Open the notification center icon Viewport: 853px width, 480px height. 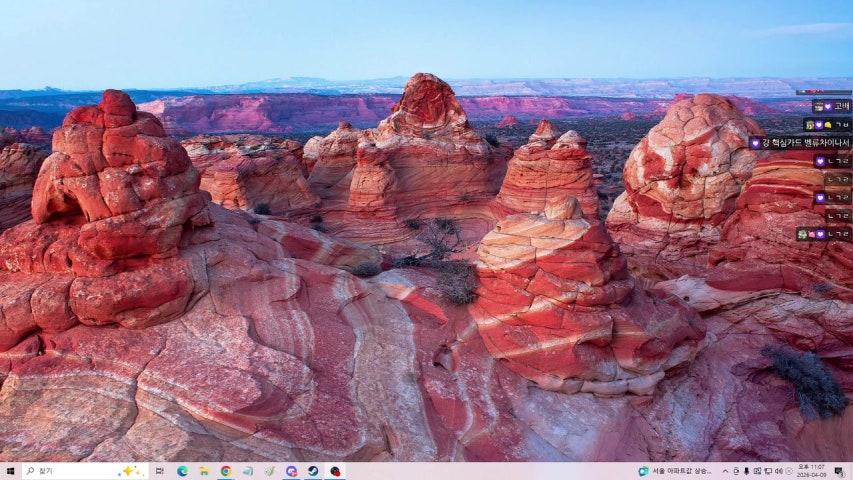(x=838, y=471)
